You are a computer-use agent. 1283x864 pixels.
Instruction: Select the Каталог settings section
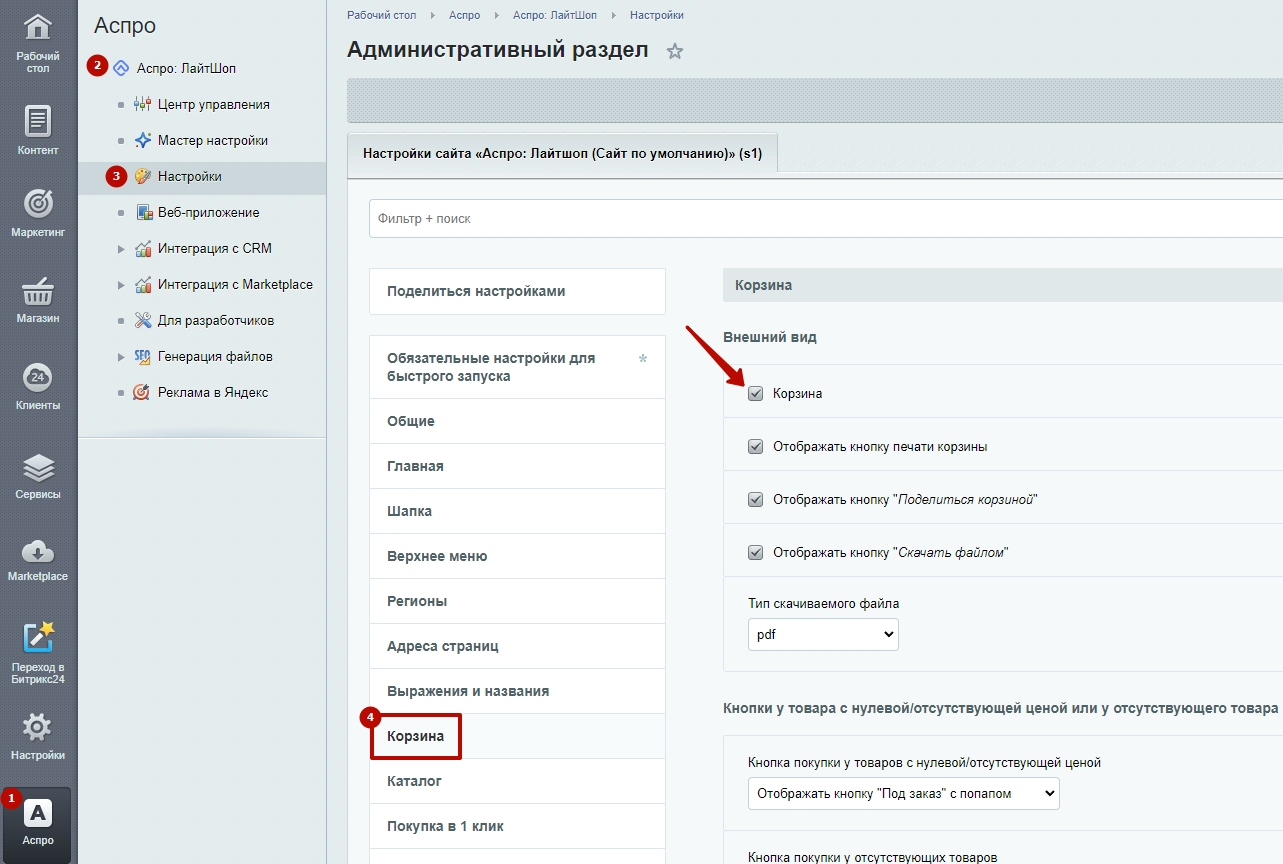click(517, 781)
